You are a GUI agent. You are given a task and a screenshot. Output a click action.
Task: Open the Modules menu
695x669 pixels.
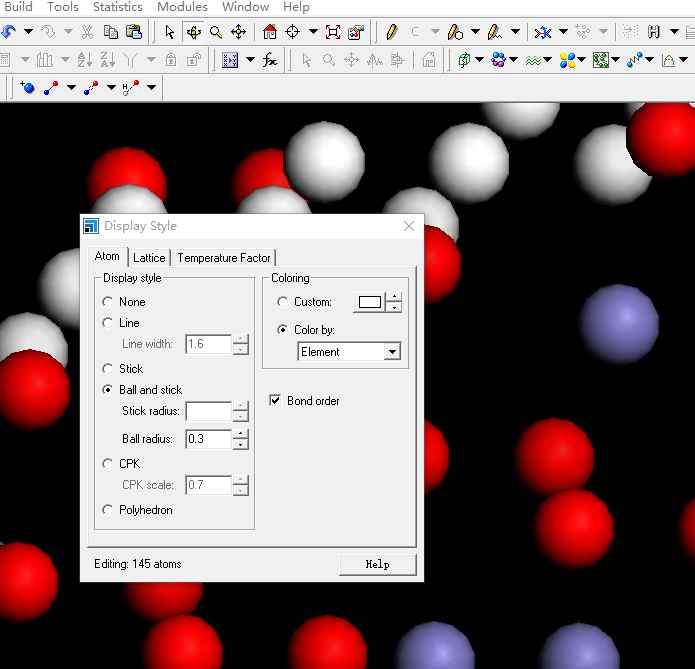click(x=182, y=7)
